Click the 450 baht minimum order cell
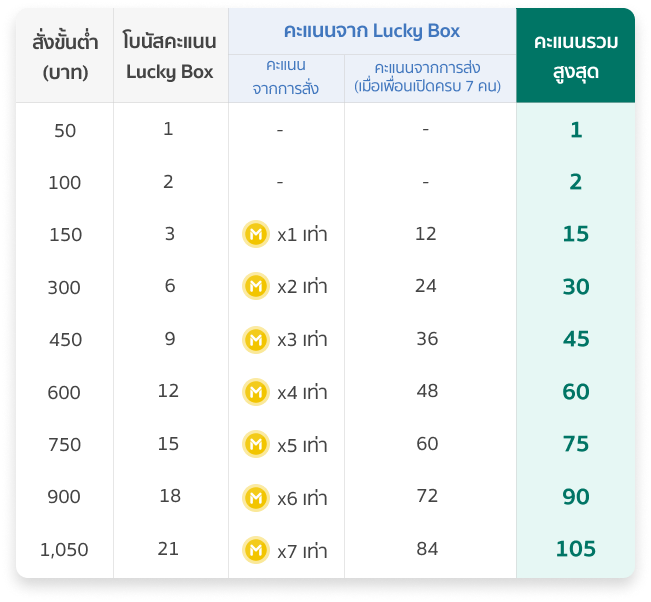The height and width of the screenshot is (602, 651). coord(64,339)
